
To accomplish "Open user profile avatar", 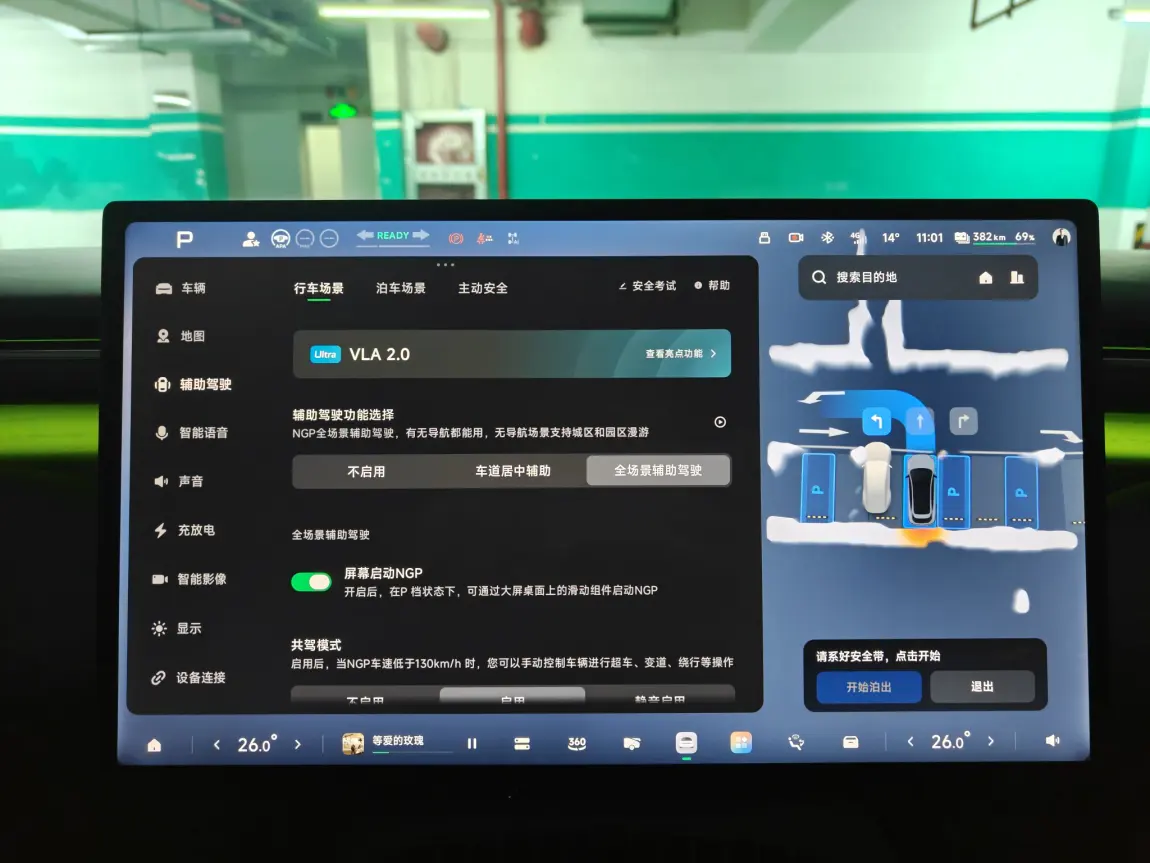I will pyautogui.click(x=1061, y=238).
